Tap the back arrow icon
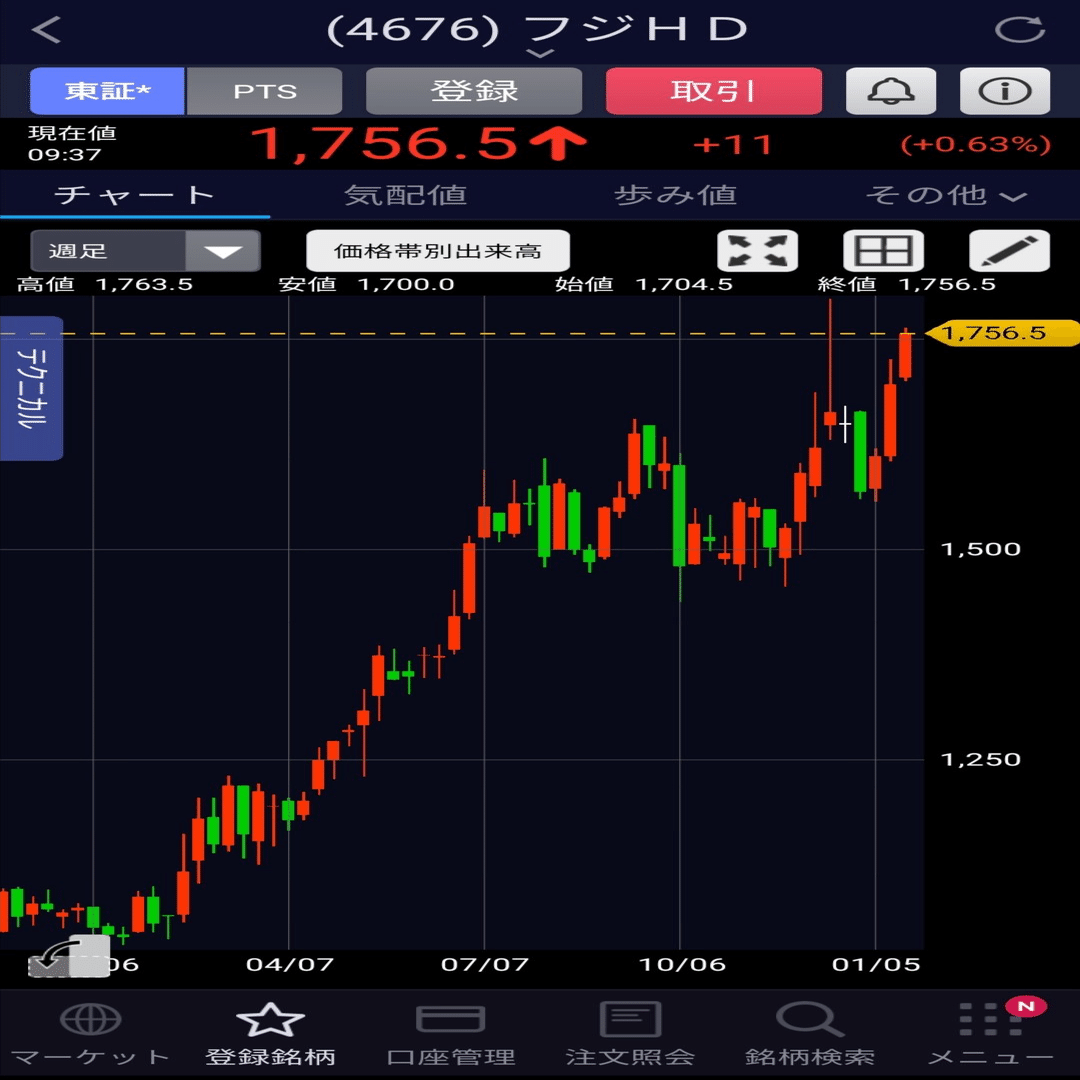This screenshot has height=1080, width=1080. pos(46,30)
